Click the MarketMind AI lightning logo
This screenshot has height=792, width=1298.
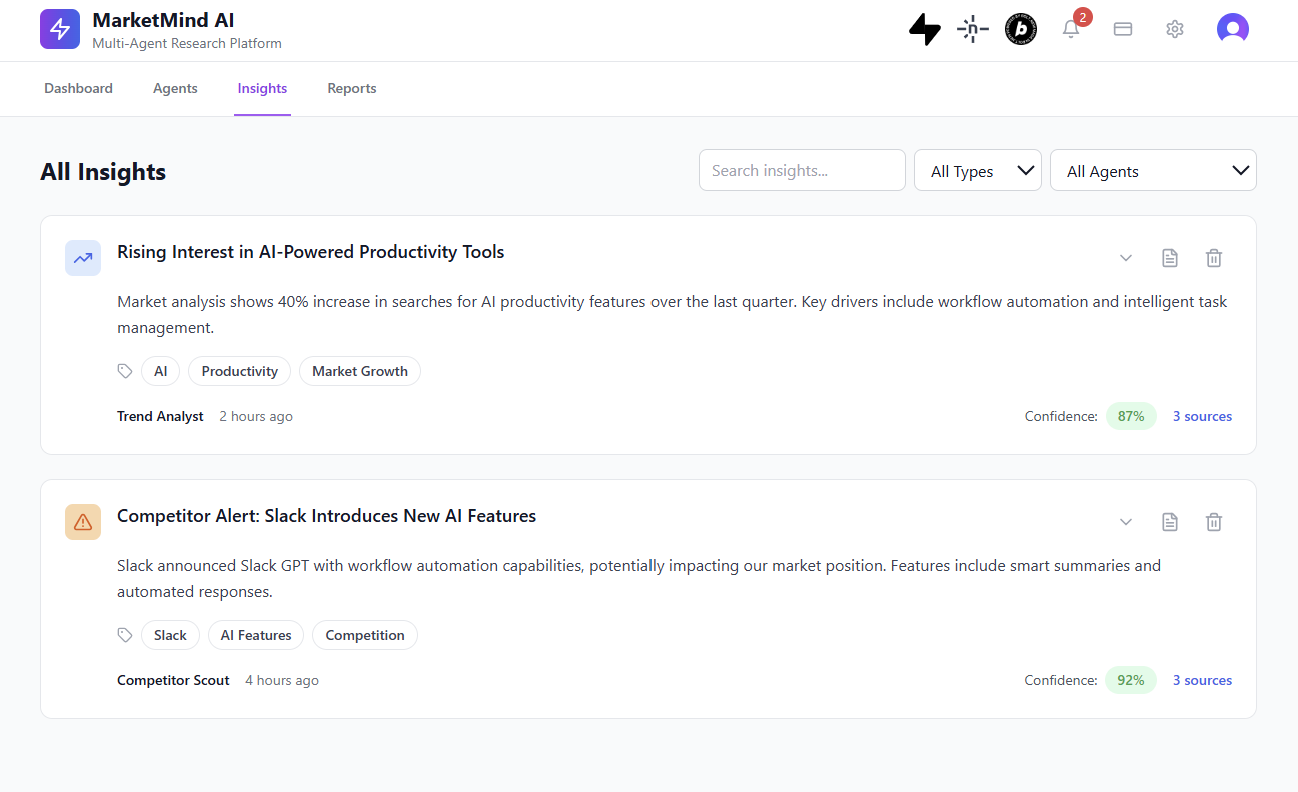tap(60, 29)
